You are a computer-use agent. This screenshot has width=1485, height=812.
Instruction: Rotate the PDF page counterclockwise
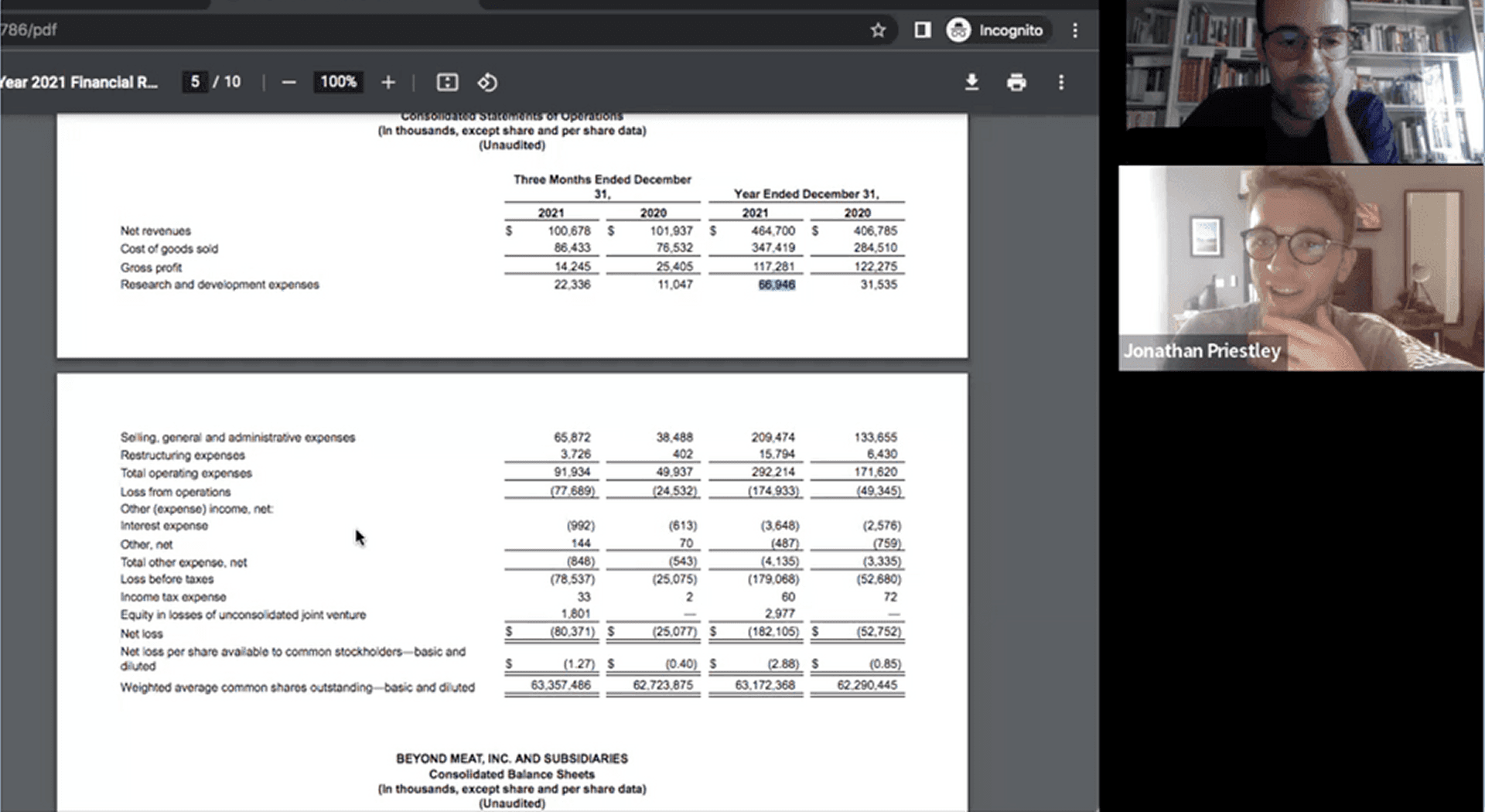[487, 82]
